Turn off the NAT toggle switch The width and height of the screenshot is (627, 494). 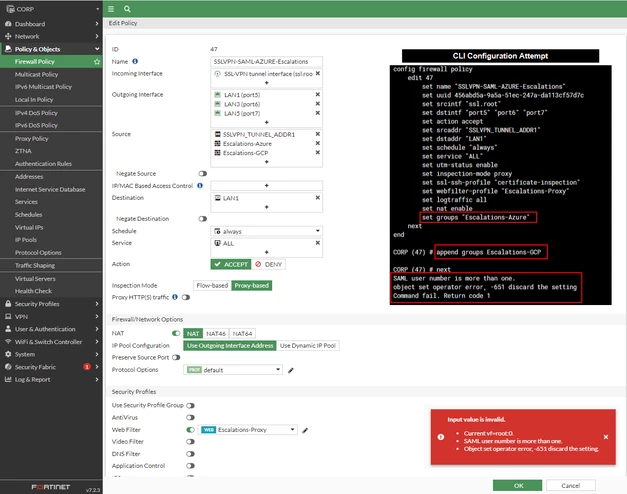[176, 333]
